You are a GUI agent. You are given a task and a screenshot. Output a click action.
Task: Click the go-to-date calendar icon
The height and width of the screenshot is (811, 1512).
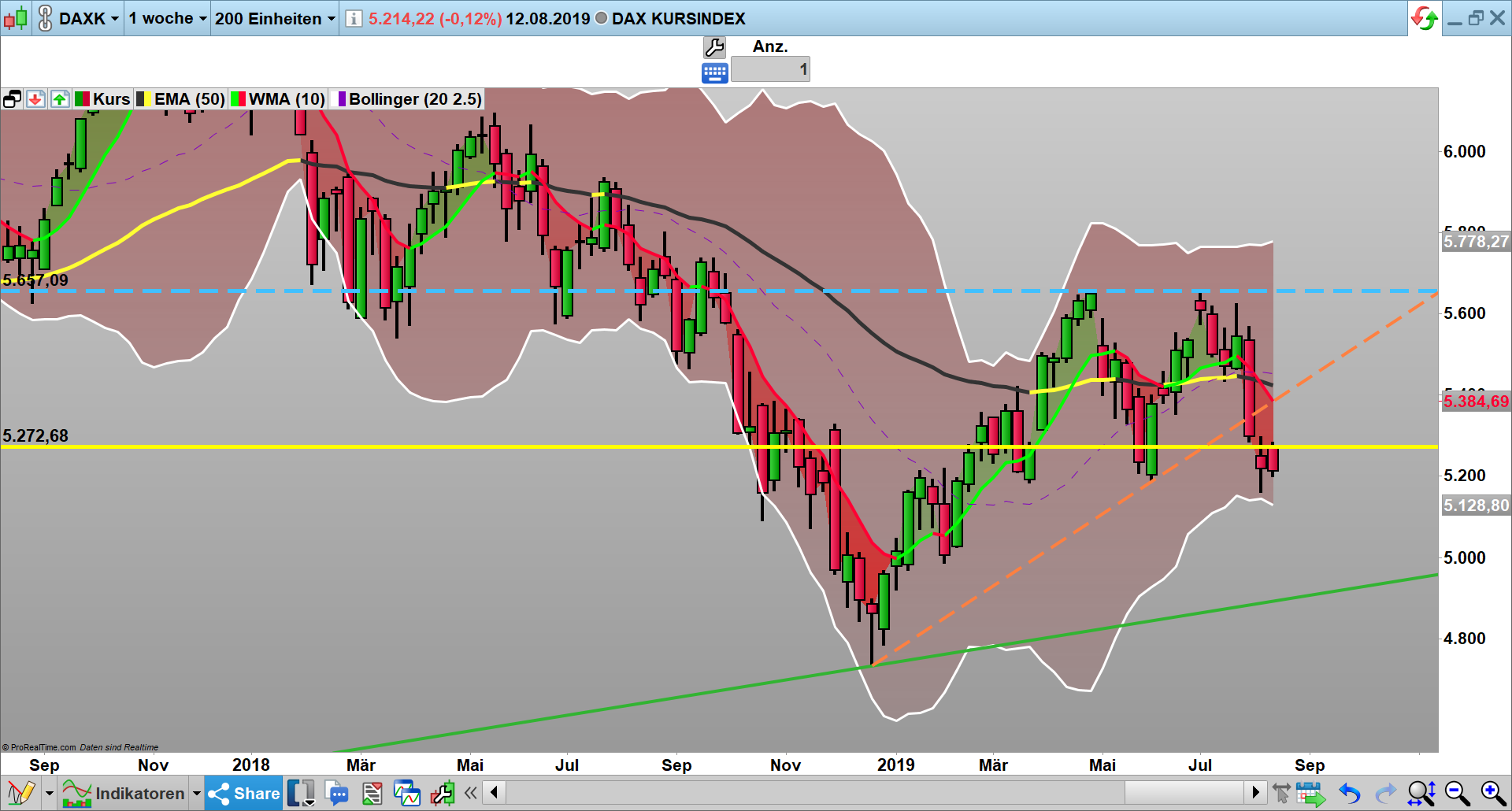pyautogui.click(x=1310, y=793)
